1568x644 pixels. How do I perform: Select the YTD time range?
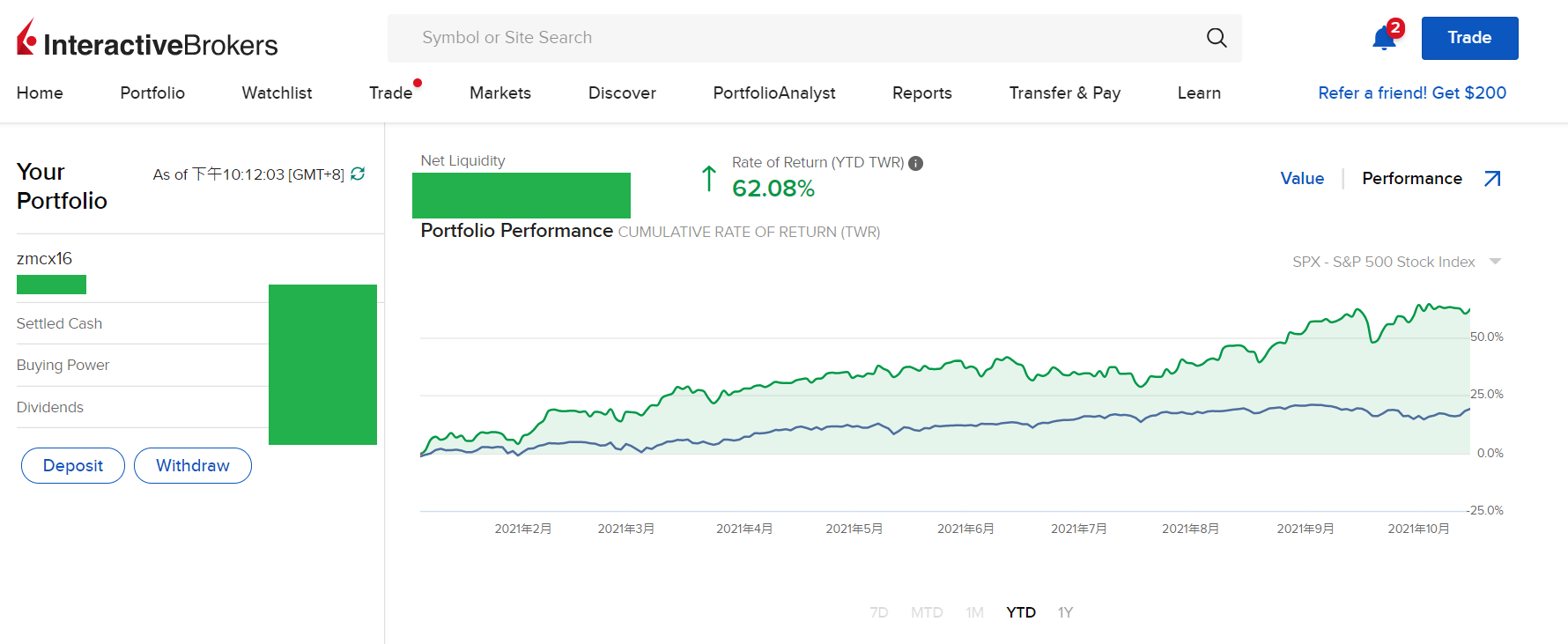coord(1020,612)
